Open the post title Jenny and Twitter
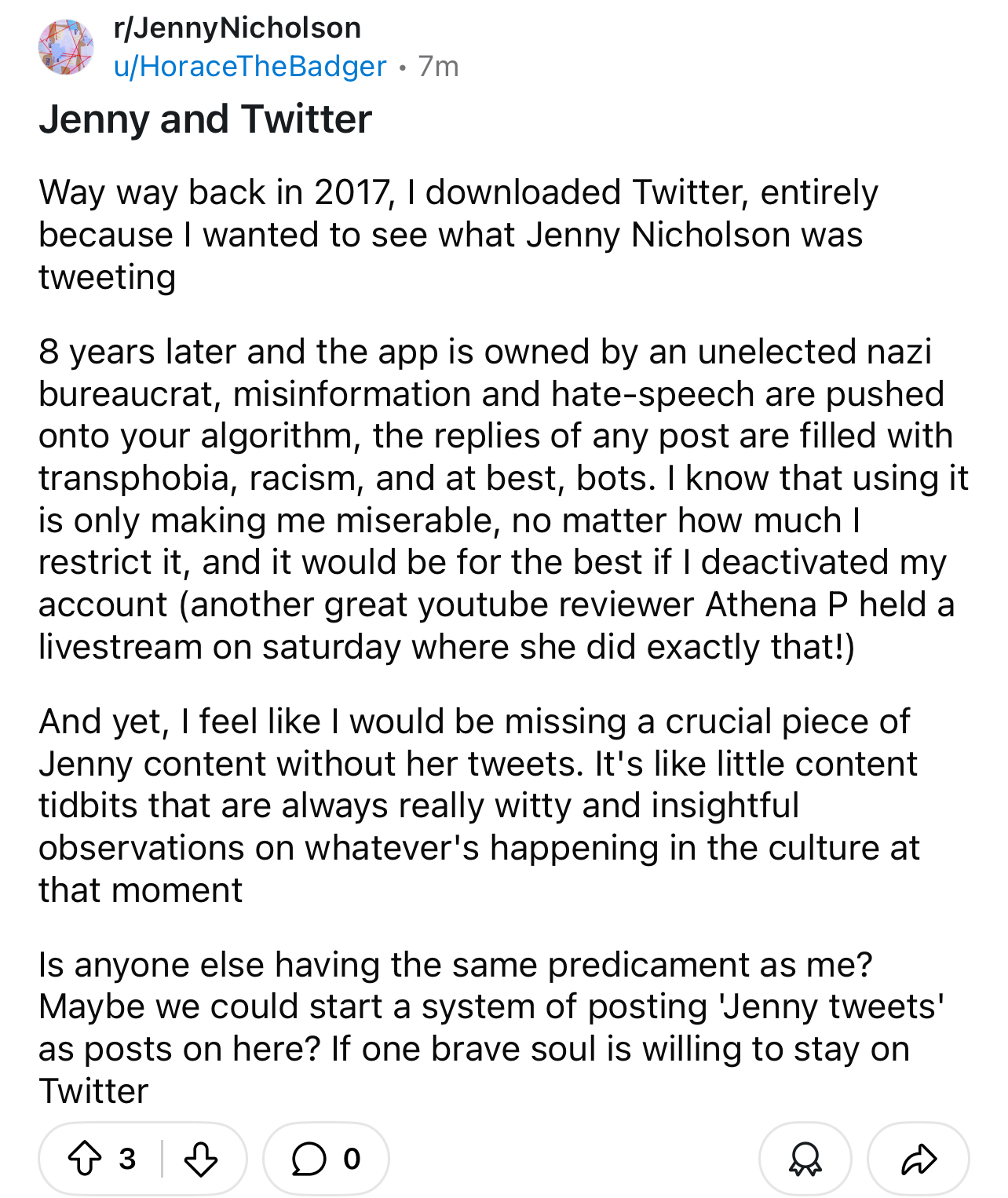1008x1198 pixels. (x=206, y=119)
